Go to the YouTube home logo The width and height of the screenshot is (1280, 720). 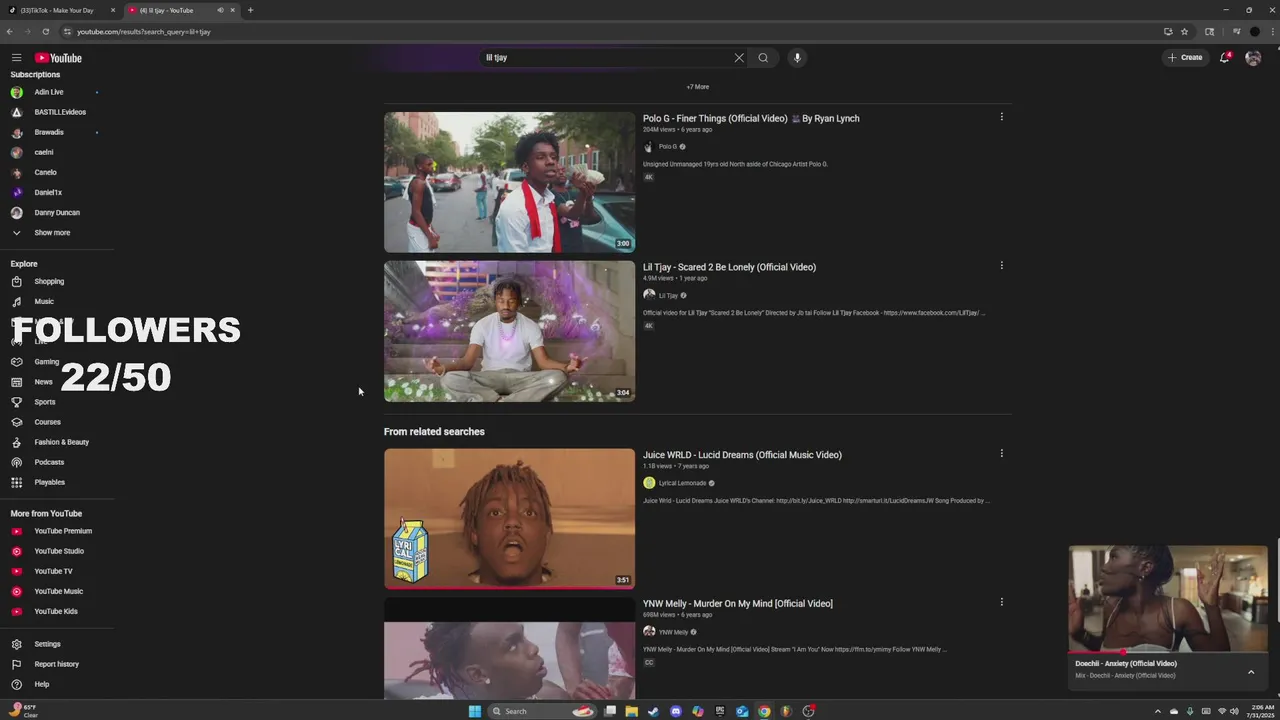(58, 58)
